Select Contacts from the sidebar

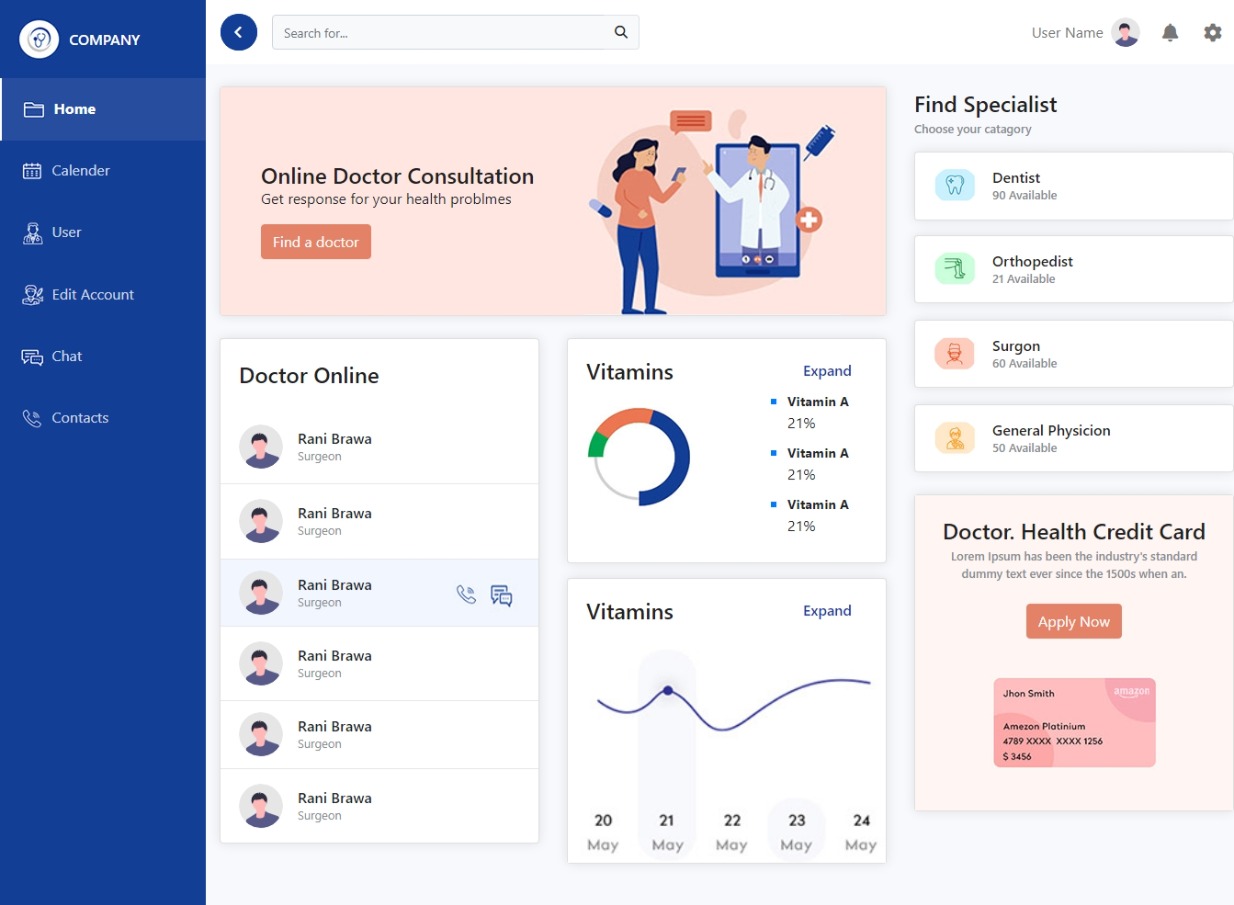pos(80,418)
